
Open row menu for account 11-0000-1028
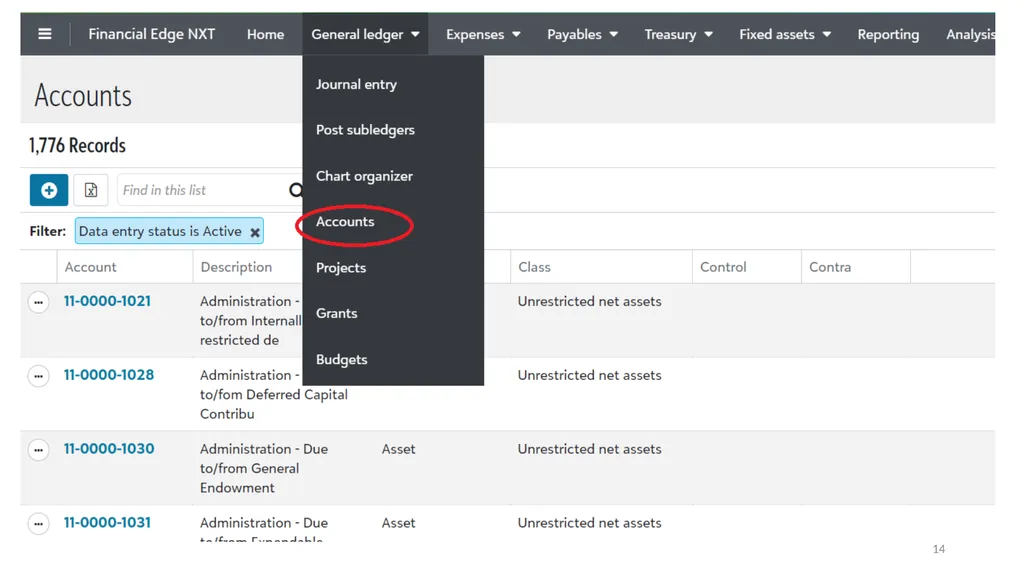(39, 376)
